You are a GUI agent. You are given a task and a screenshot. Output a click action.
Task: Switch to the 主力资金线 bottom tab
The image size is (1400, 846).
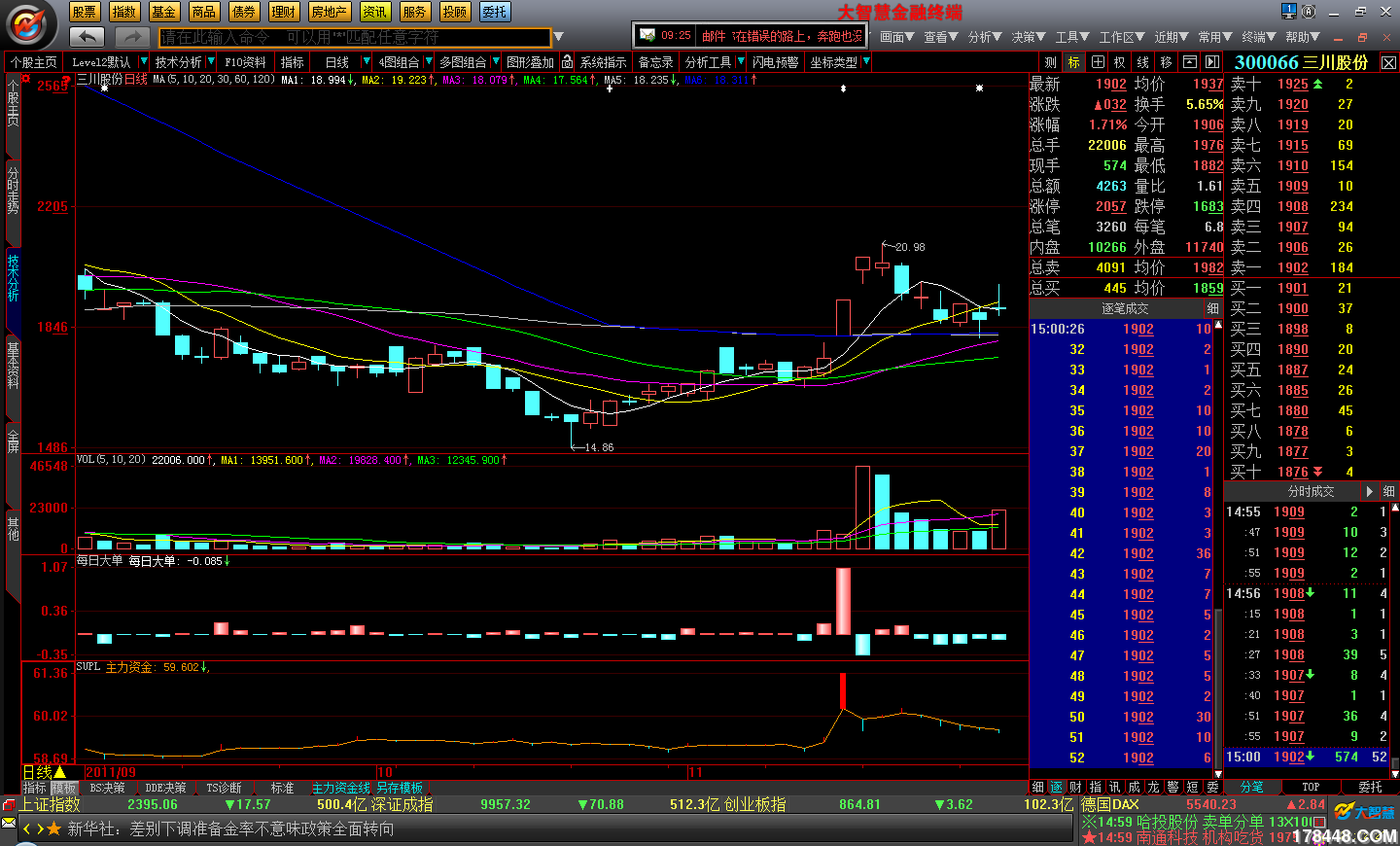coord(340,788)
